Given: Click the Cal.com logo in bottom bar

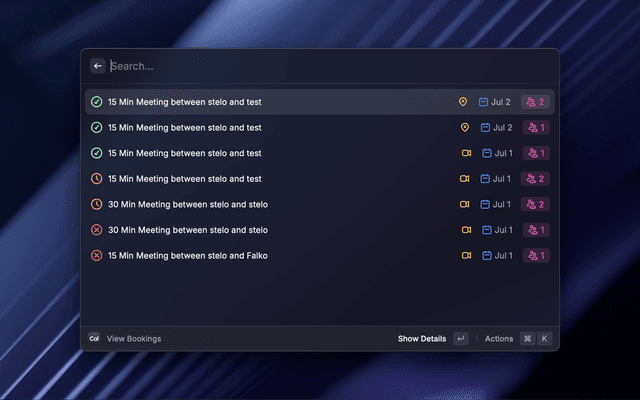Looking at the screenshot, I should 94,339.
